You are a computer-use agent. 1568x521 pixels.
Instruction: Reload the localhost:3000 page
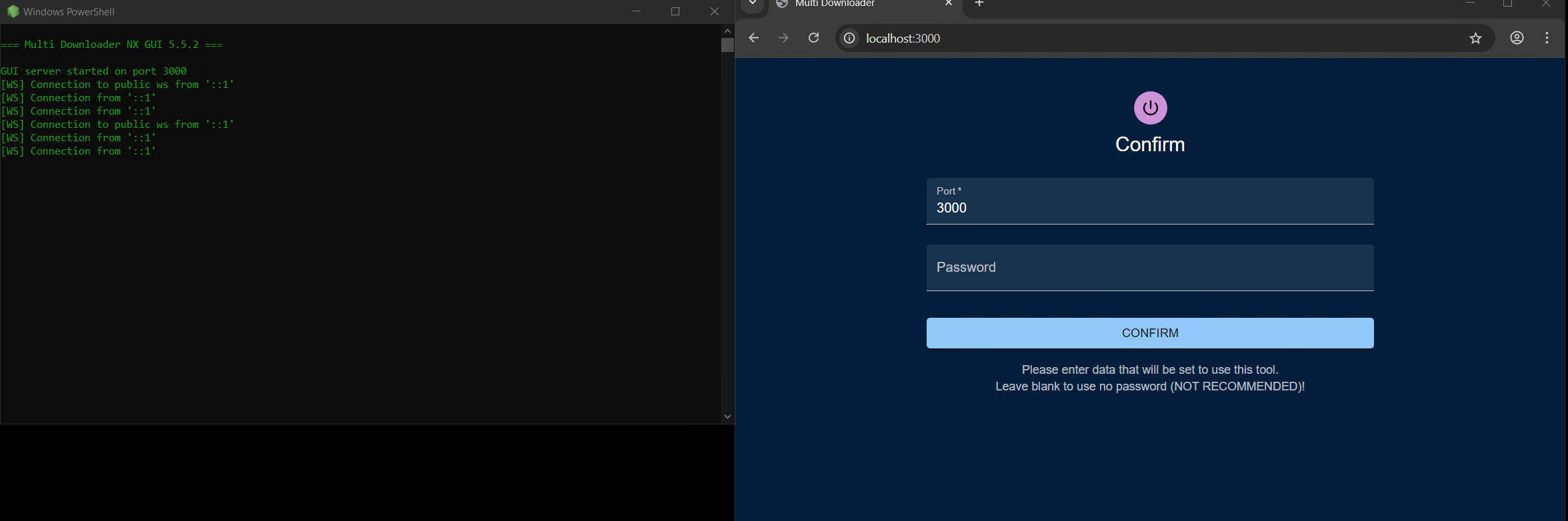pos(813,38)
